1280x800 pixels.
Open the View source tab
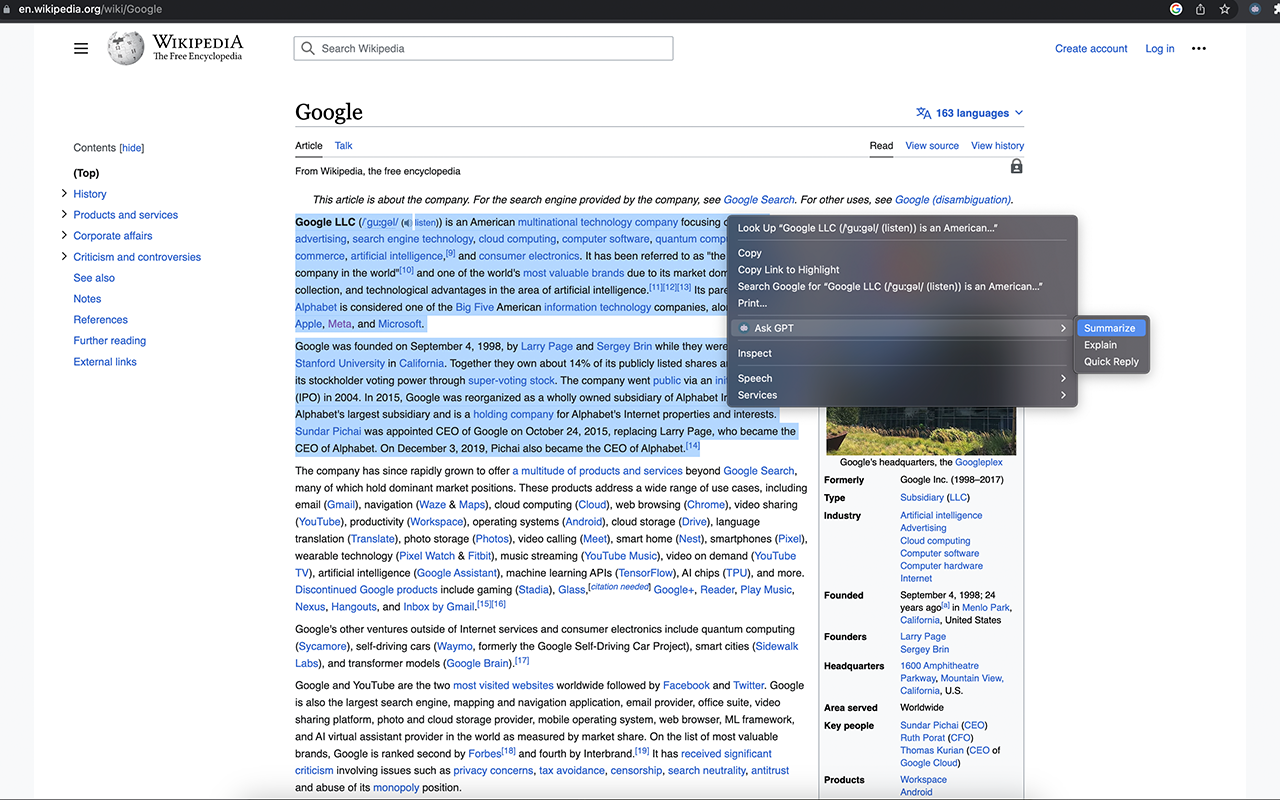pyautogui.click(x=932, y=146)
